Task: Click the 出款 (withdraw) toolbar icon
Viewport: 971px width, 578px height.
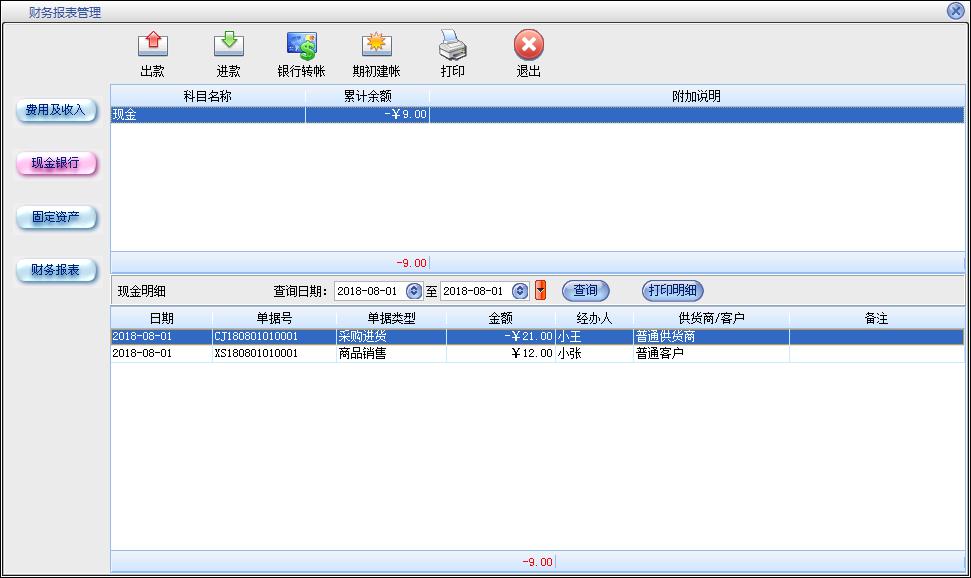Action: tap(152, 46)
